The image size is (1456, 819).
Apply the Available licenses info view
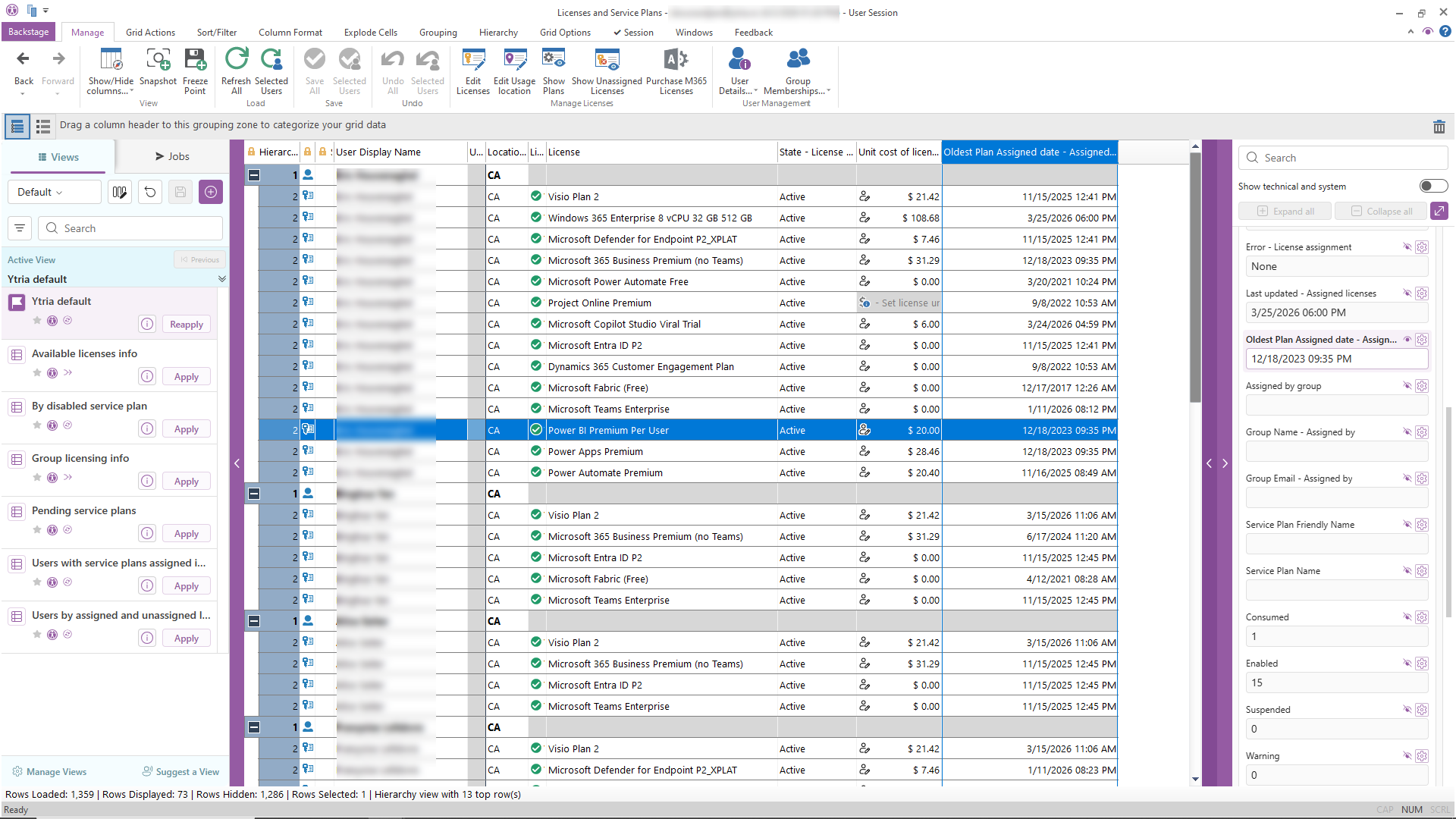click(x=186, y=377)
